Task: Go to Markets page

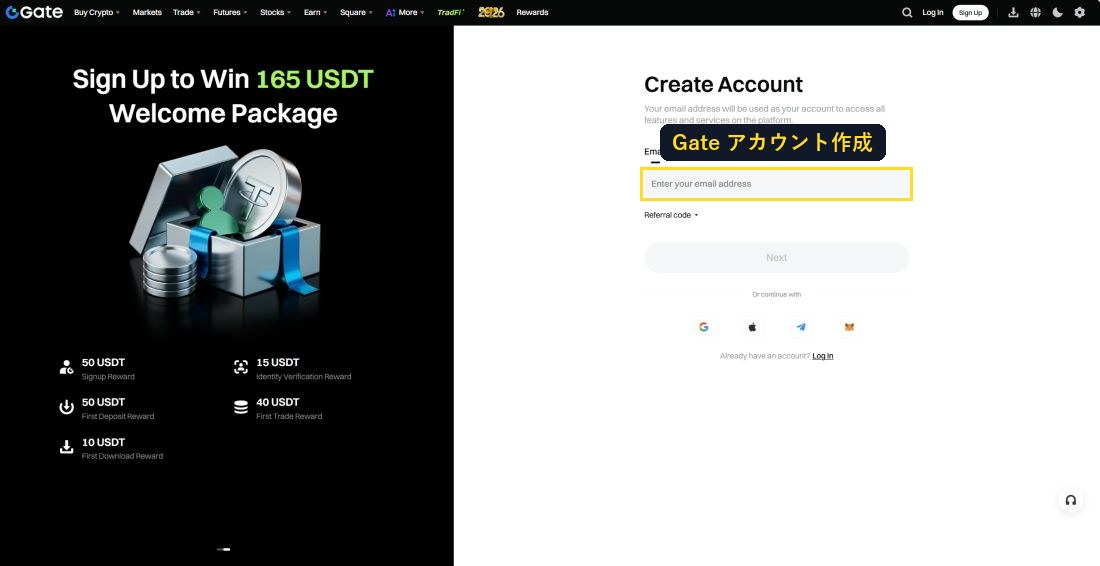Action: click(147, 13)
